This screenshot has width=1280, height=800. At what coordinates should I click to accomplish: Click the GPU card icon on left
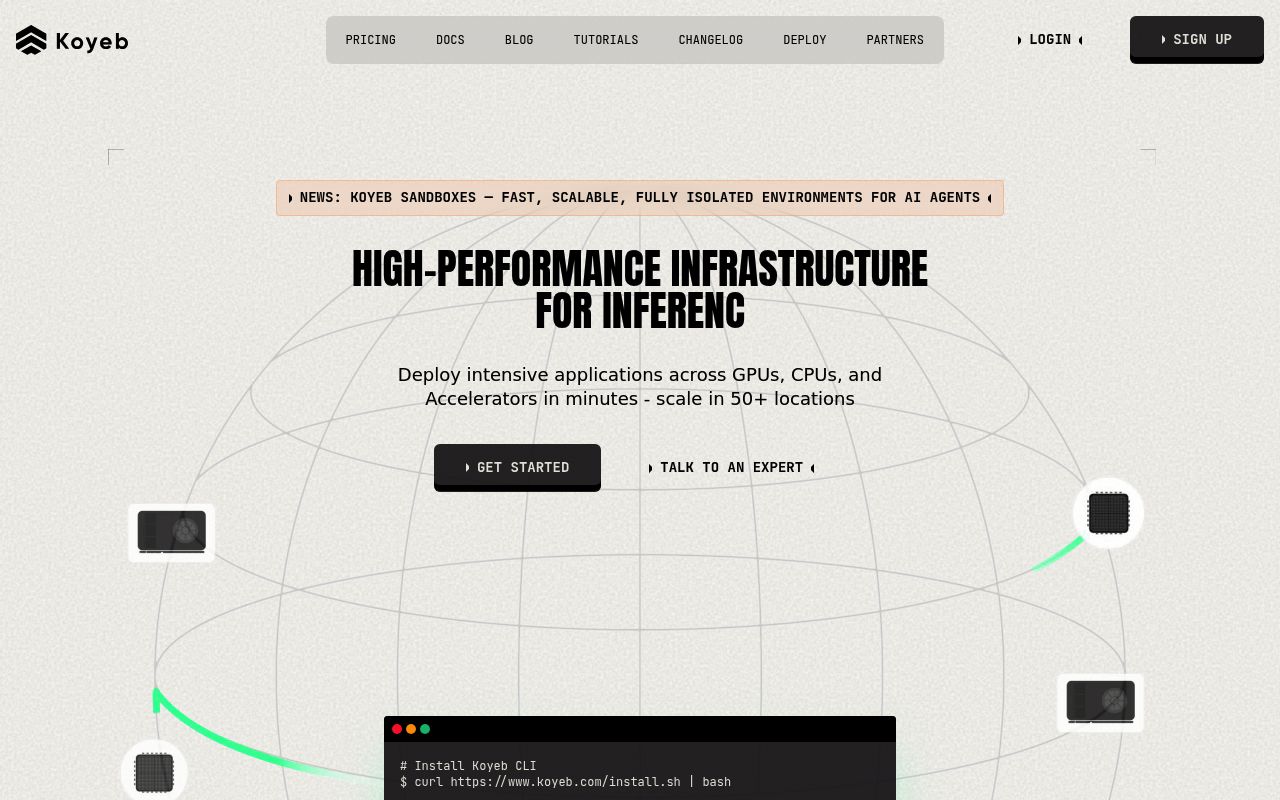[x=172, y=532]
